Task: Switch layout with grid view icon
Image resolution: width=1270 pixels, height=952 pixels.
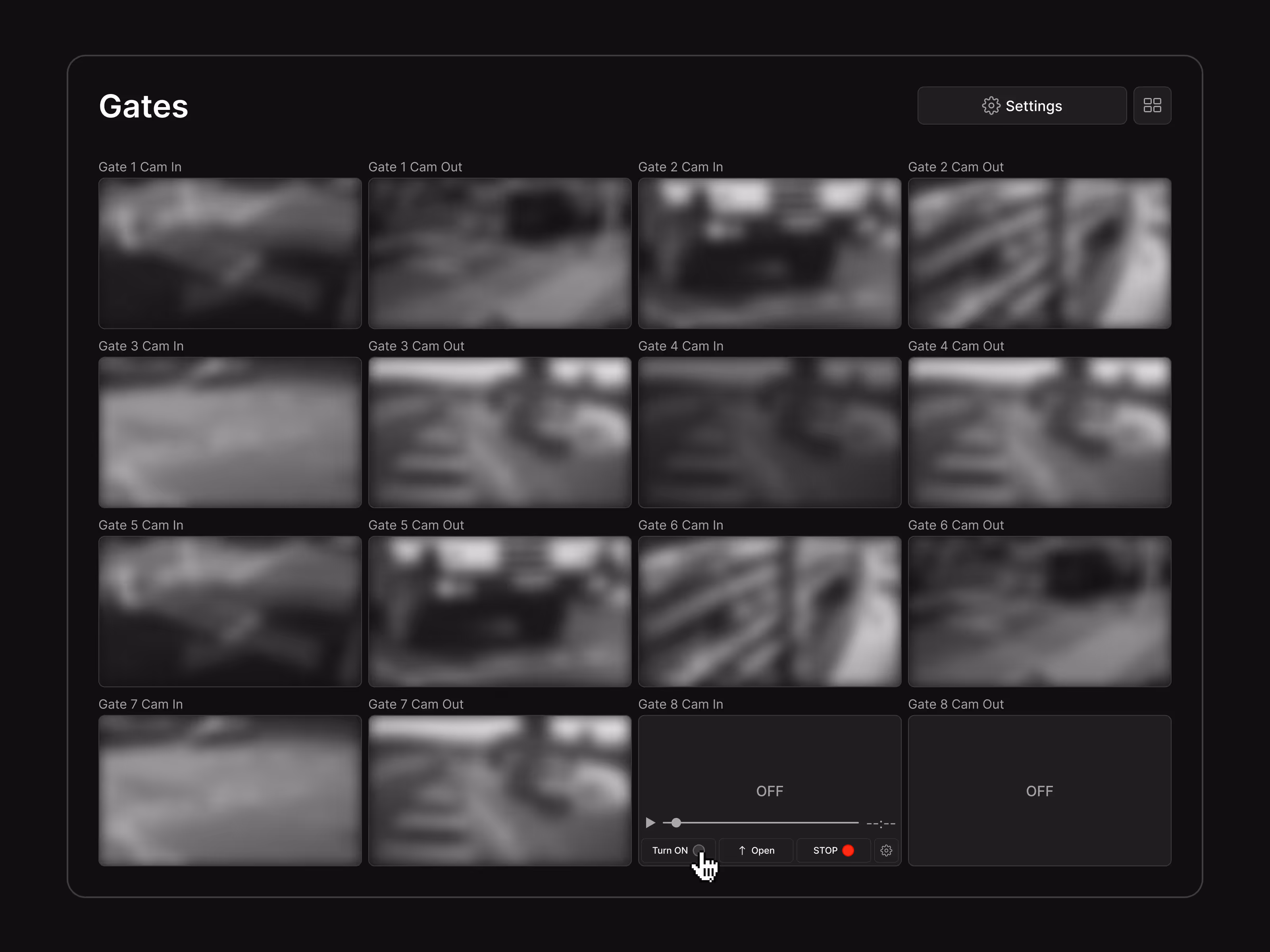Action: click(x=1152, y=106)
